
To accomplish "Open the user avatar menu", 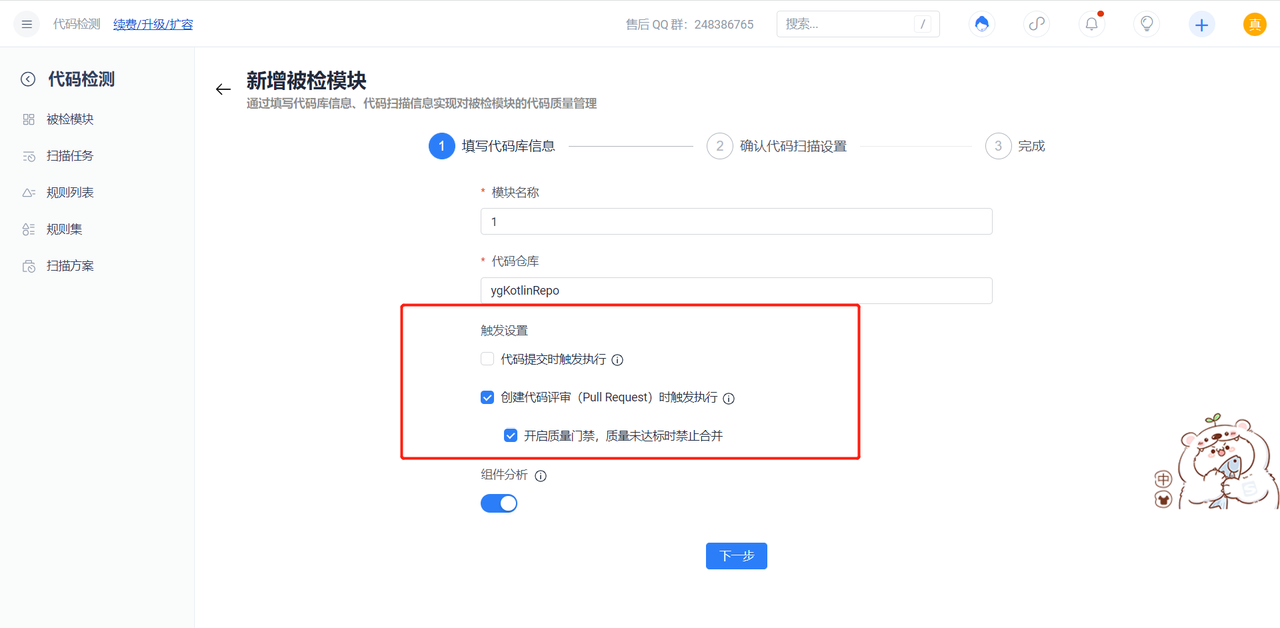I will 1254,24.
